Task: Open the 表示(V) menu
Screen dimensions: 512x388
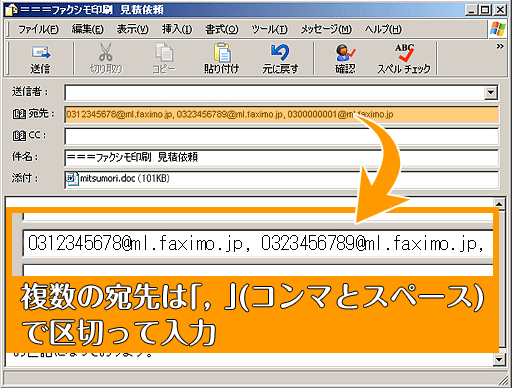Action: (x=132, y=29)
